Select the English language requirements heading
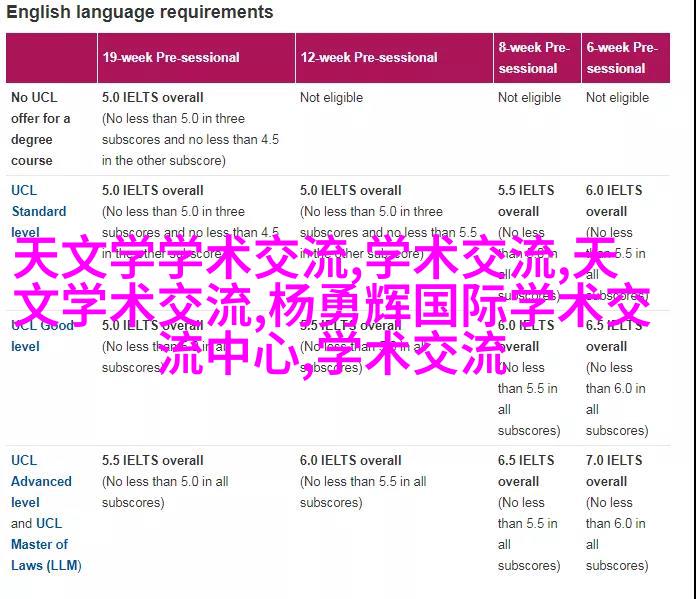 pyautogui.click(x=140, y=12)
